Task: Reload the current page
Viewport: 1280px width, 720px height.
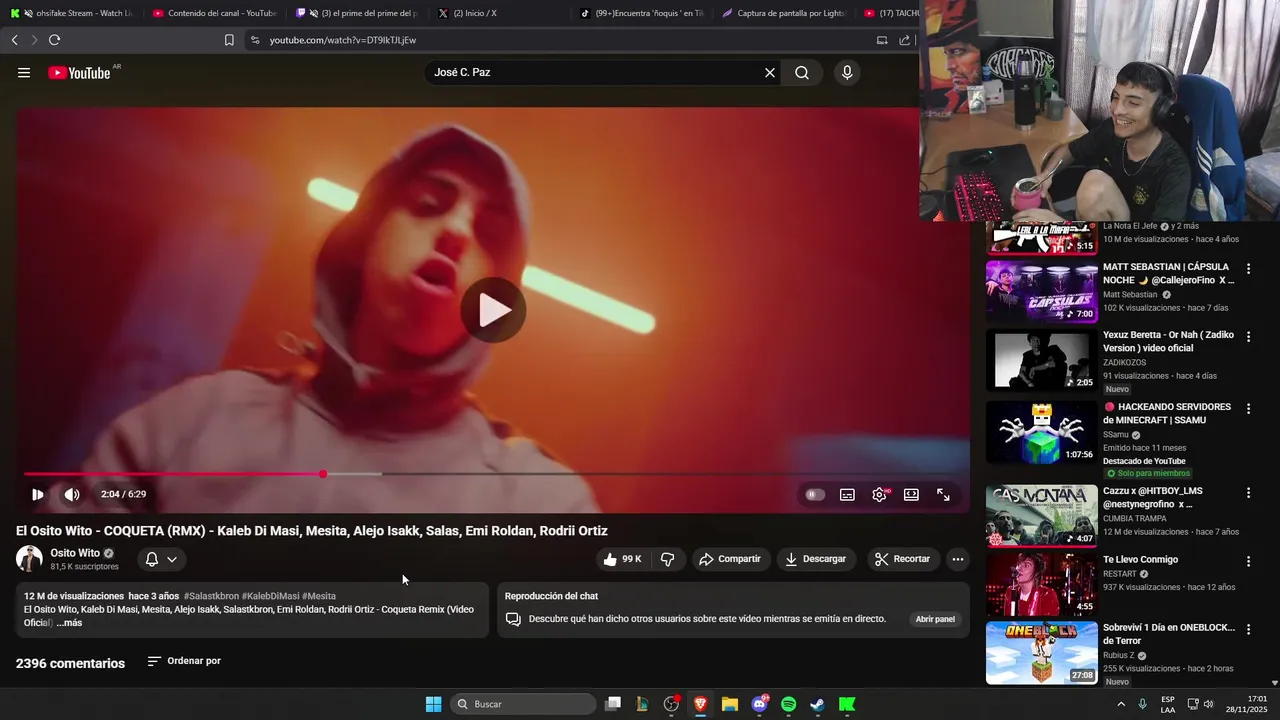Action: click(54, 40)
